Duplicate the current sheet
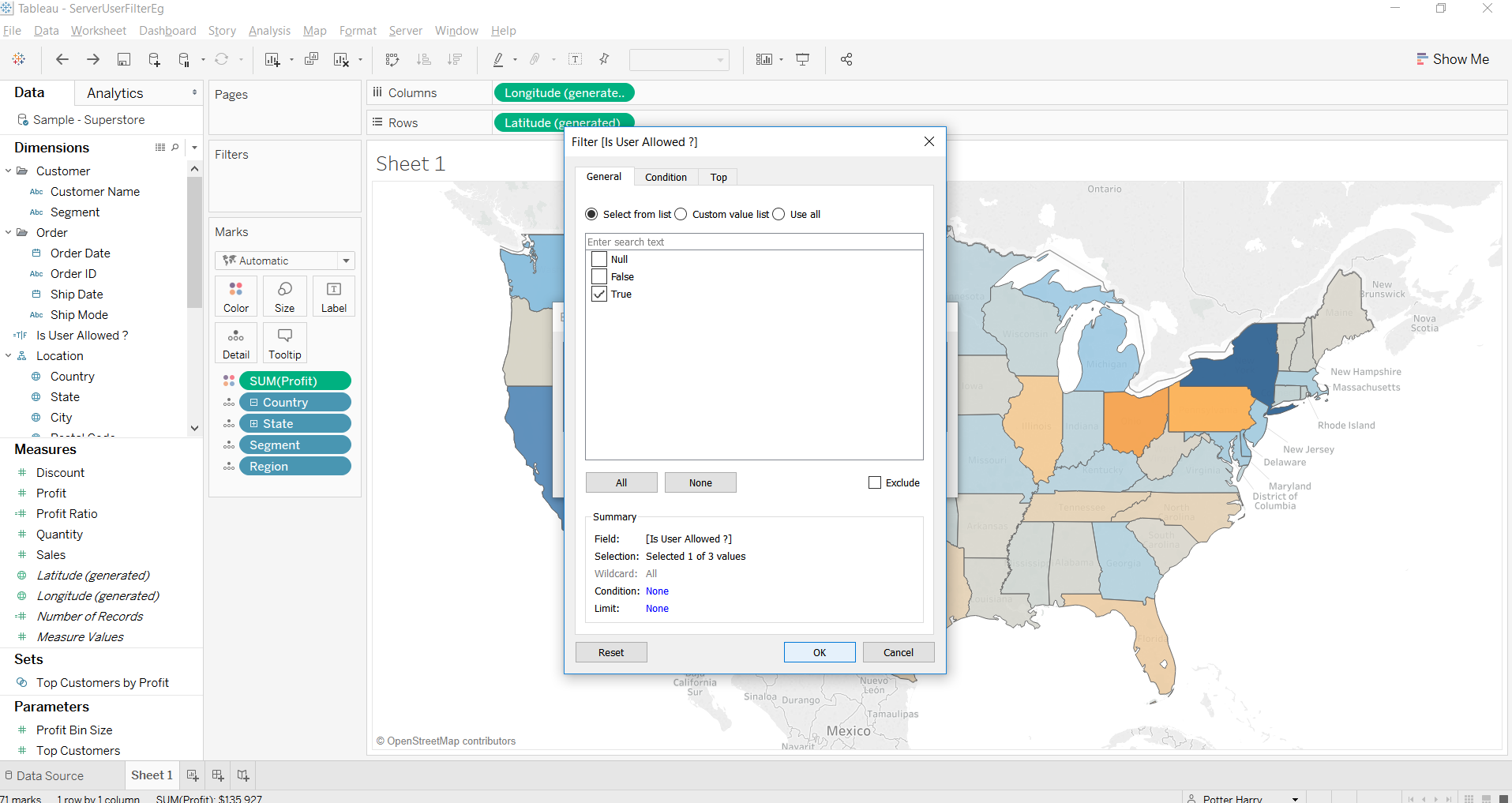The width and height of the screenshot is (1512, 803). click(x=312, y=59)
